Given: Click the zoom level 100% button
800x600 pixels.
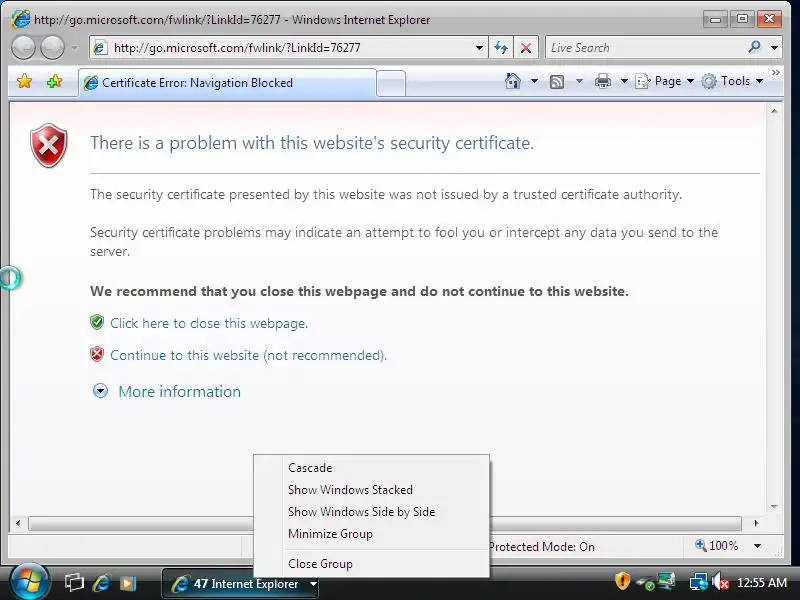Looking at the screenshot, I should [717, 546].
